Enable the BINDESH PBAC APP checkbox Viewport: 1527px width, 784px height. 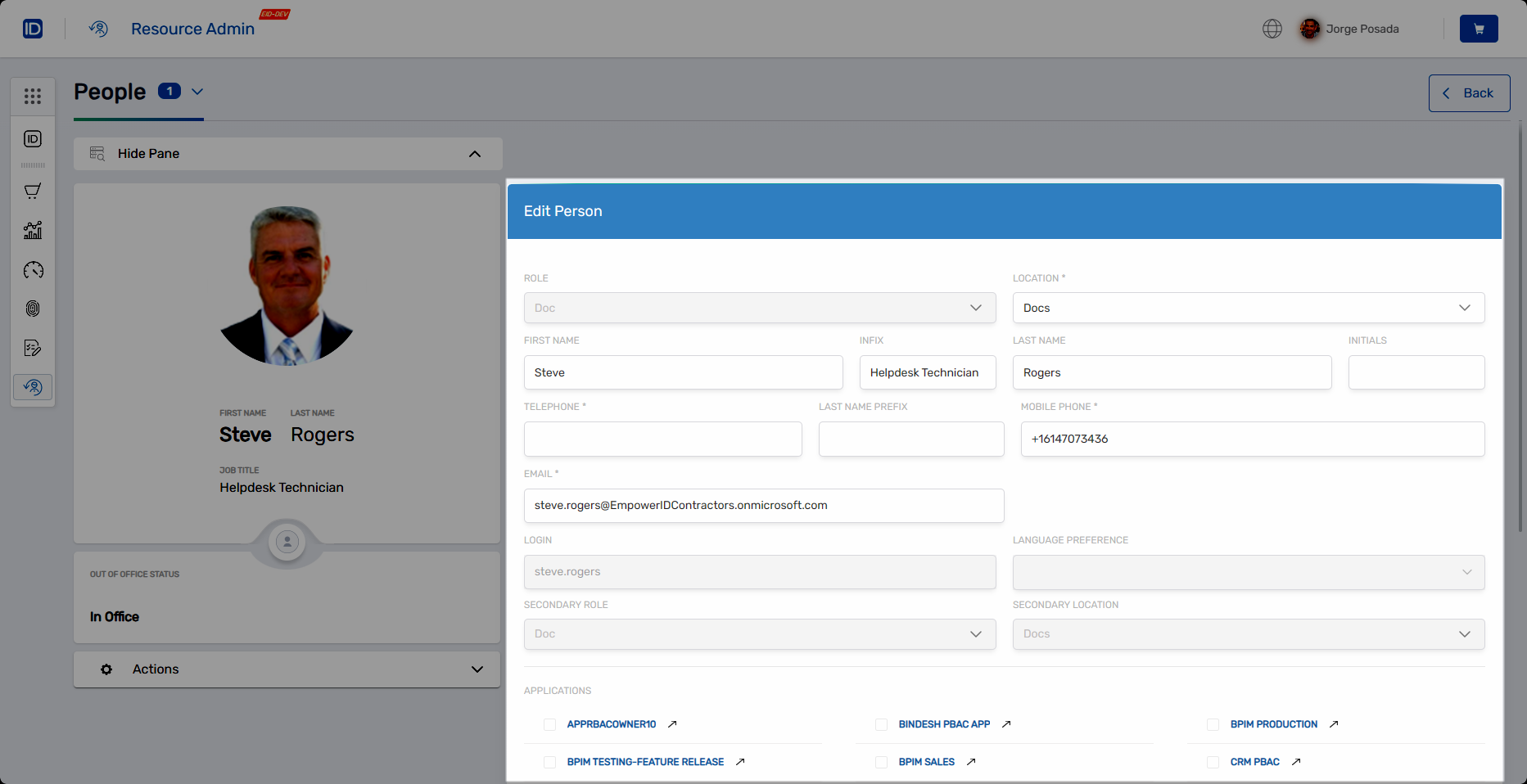pyautogui.click(x=881, y=724)
